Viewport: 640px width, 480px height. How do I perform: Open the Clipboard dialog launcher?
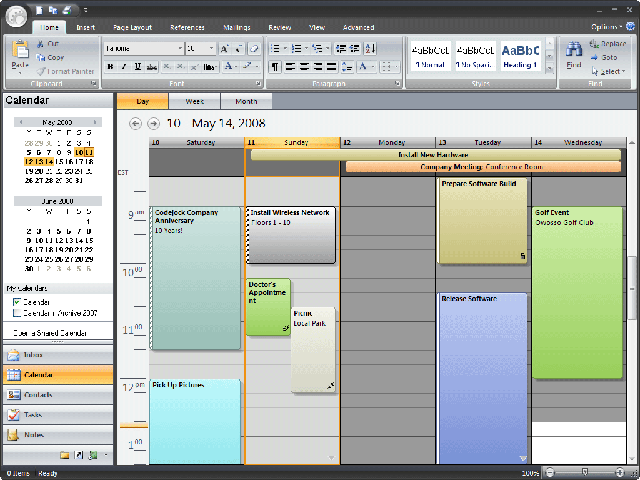pyautogui.click(x=94, y=83)
